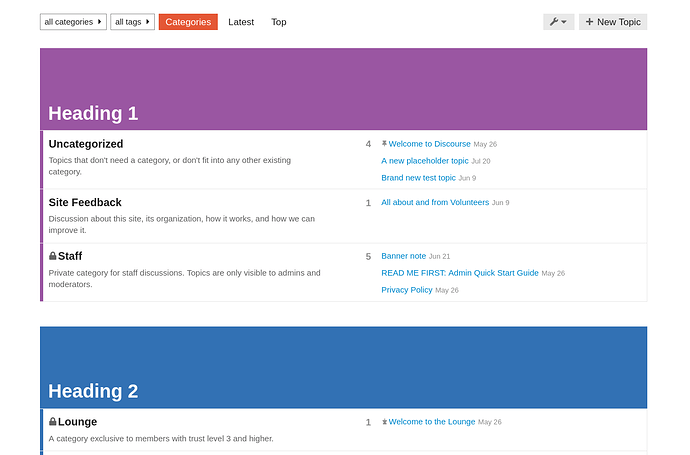Select the Categories tab

pos(188,22)
